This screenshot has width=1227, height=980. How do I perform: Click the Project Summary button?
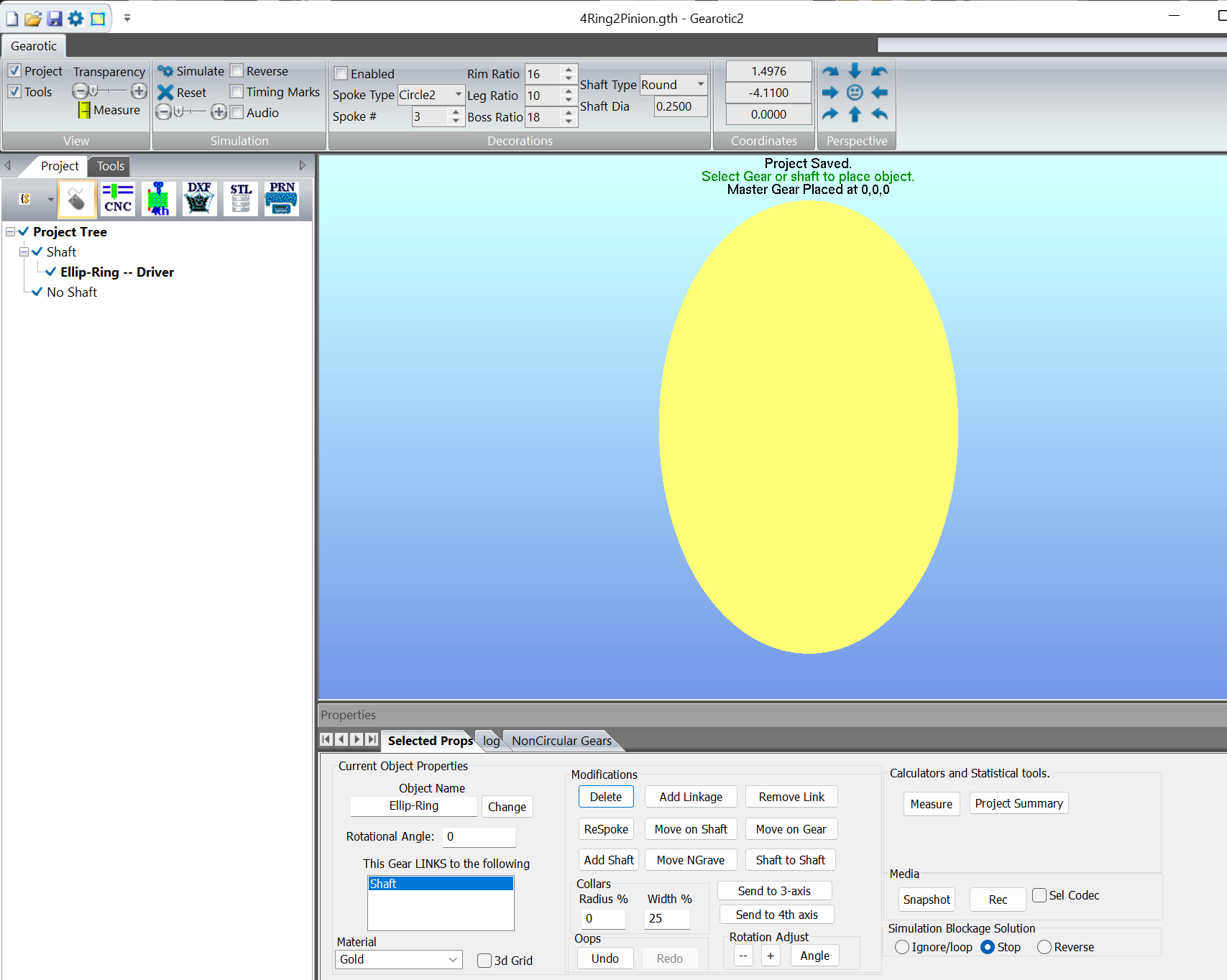pos(1019,803)
